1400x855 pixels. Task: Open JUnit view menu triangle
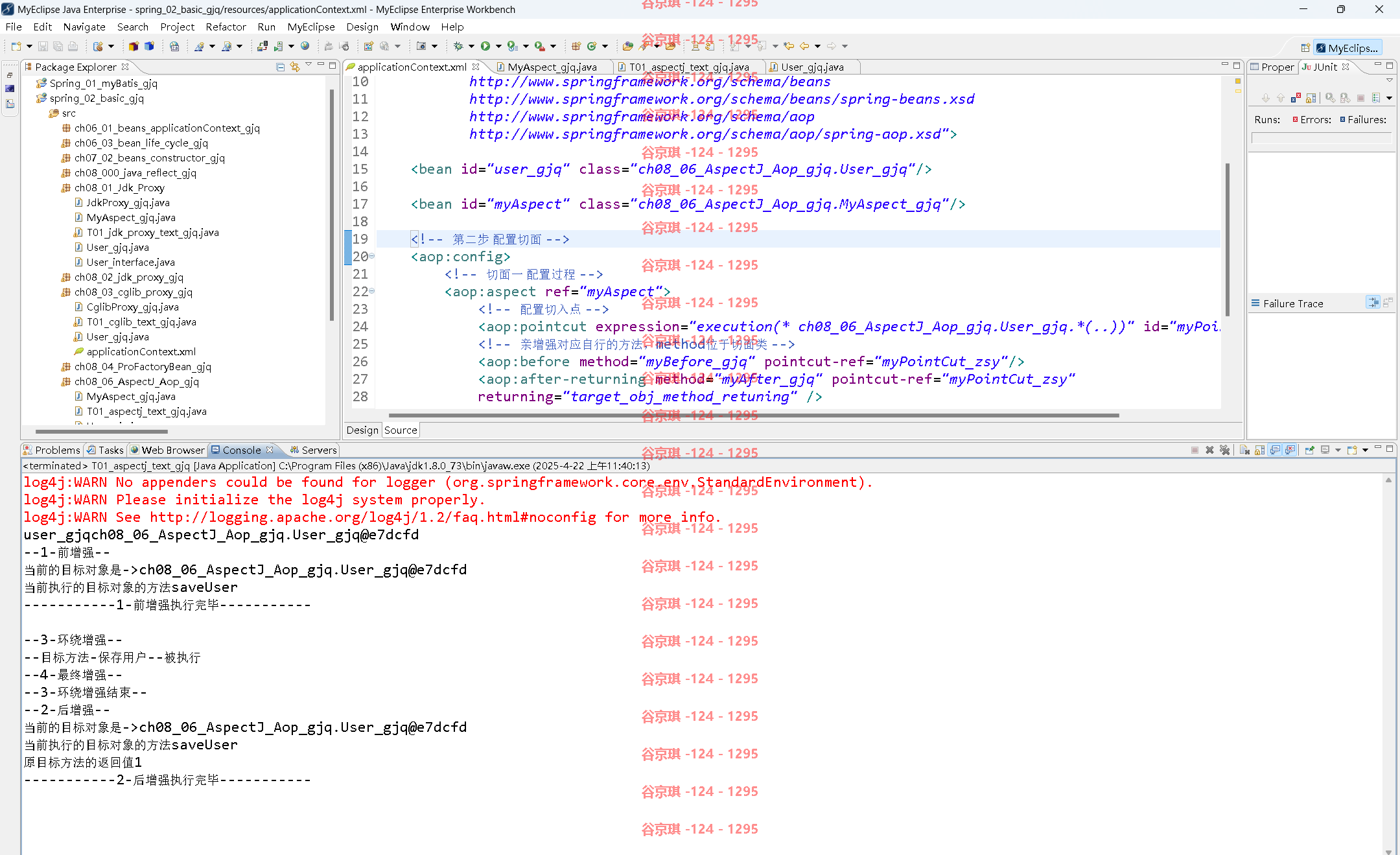click(1390, 80)
